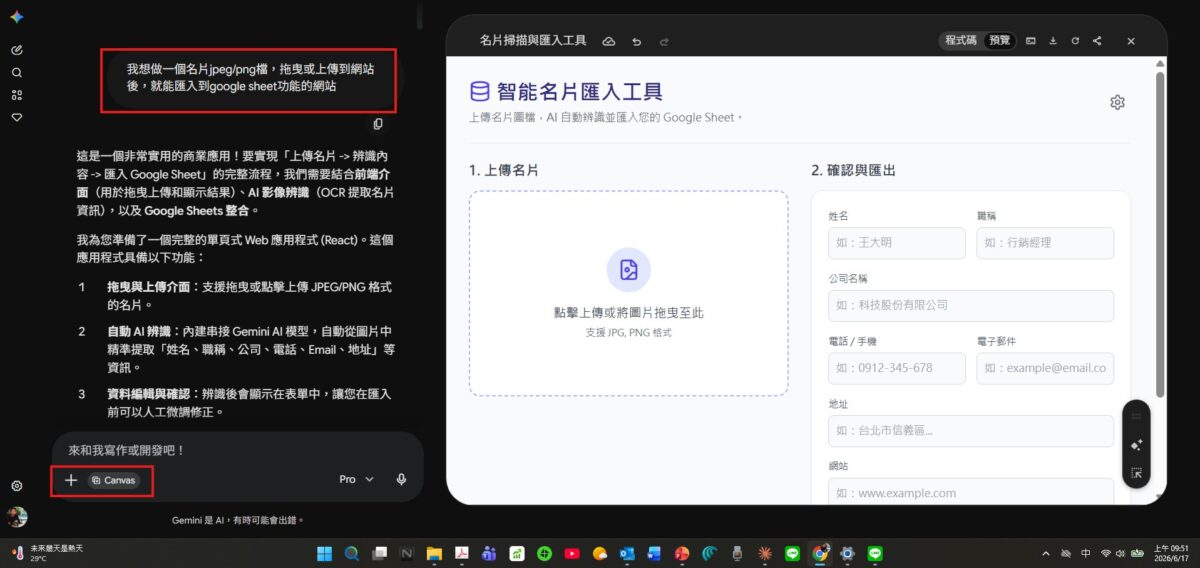Click the 地址 address field
The image size is (1200, 568).
[970, 431]
